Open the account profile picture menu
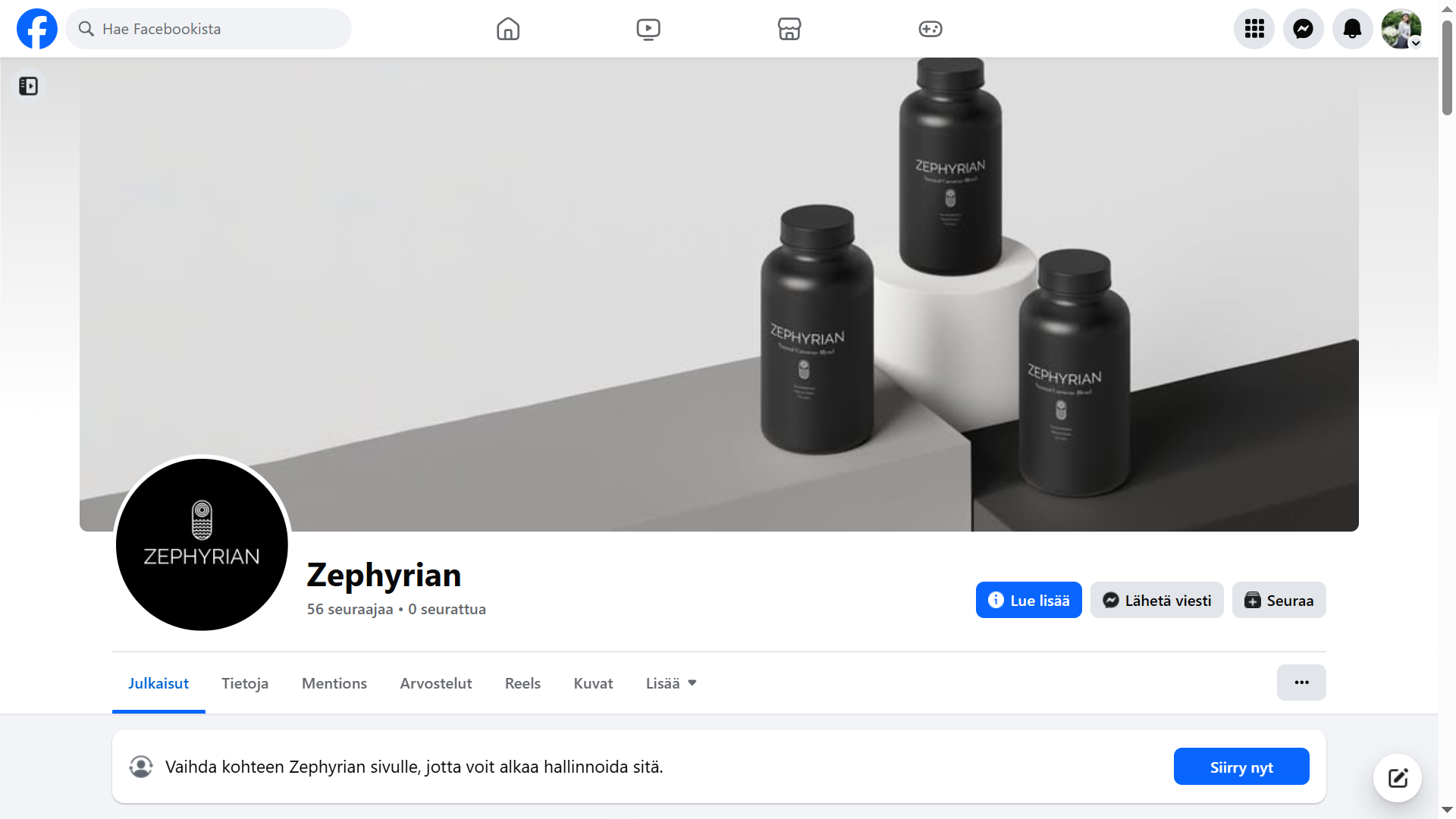 1401,29
